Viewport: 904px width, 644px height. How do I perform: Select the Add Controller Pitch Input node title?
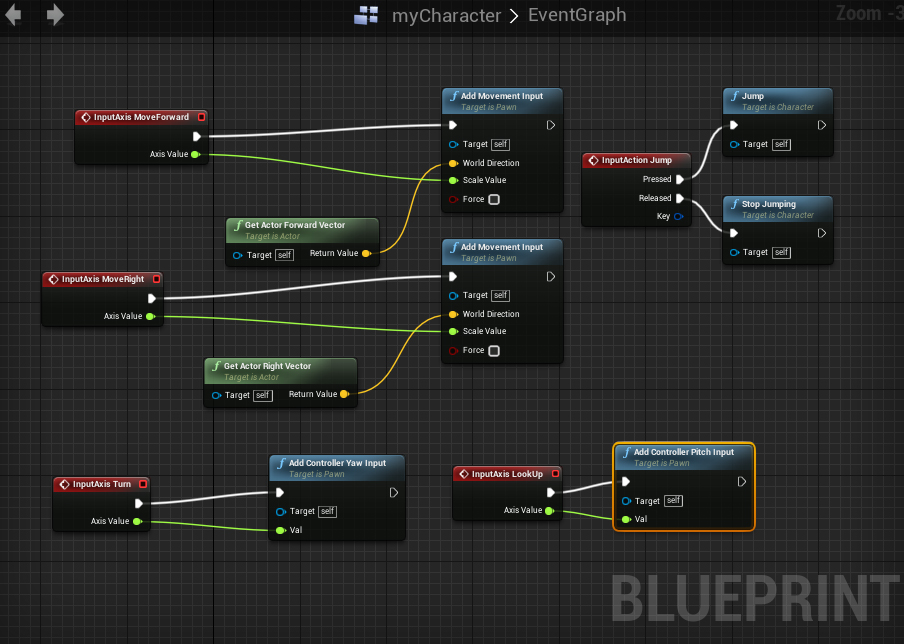click(x=683, y=452)
